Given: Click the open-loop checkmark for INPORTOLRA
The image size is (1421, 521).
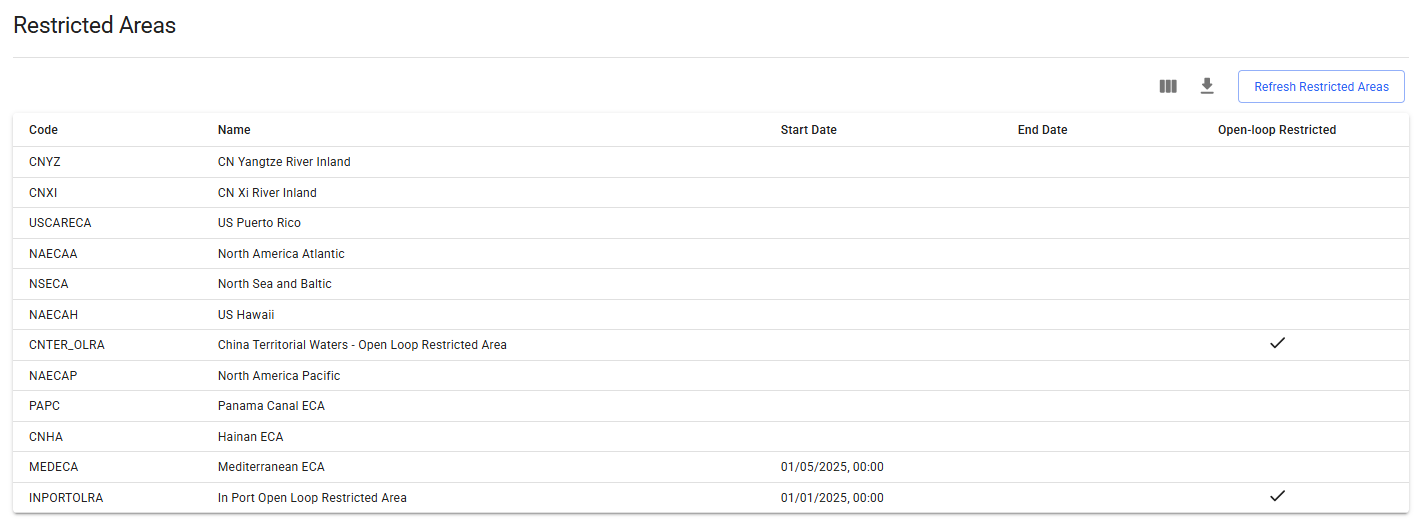Looking at the screenshot, I should (x=1277, y=497).
